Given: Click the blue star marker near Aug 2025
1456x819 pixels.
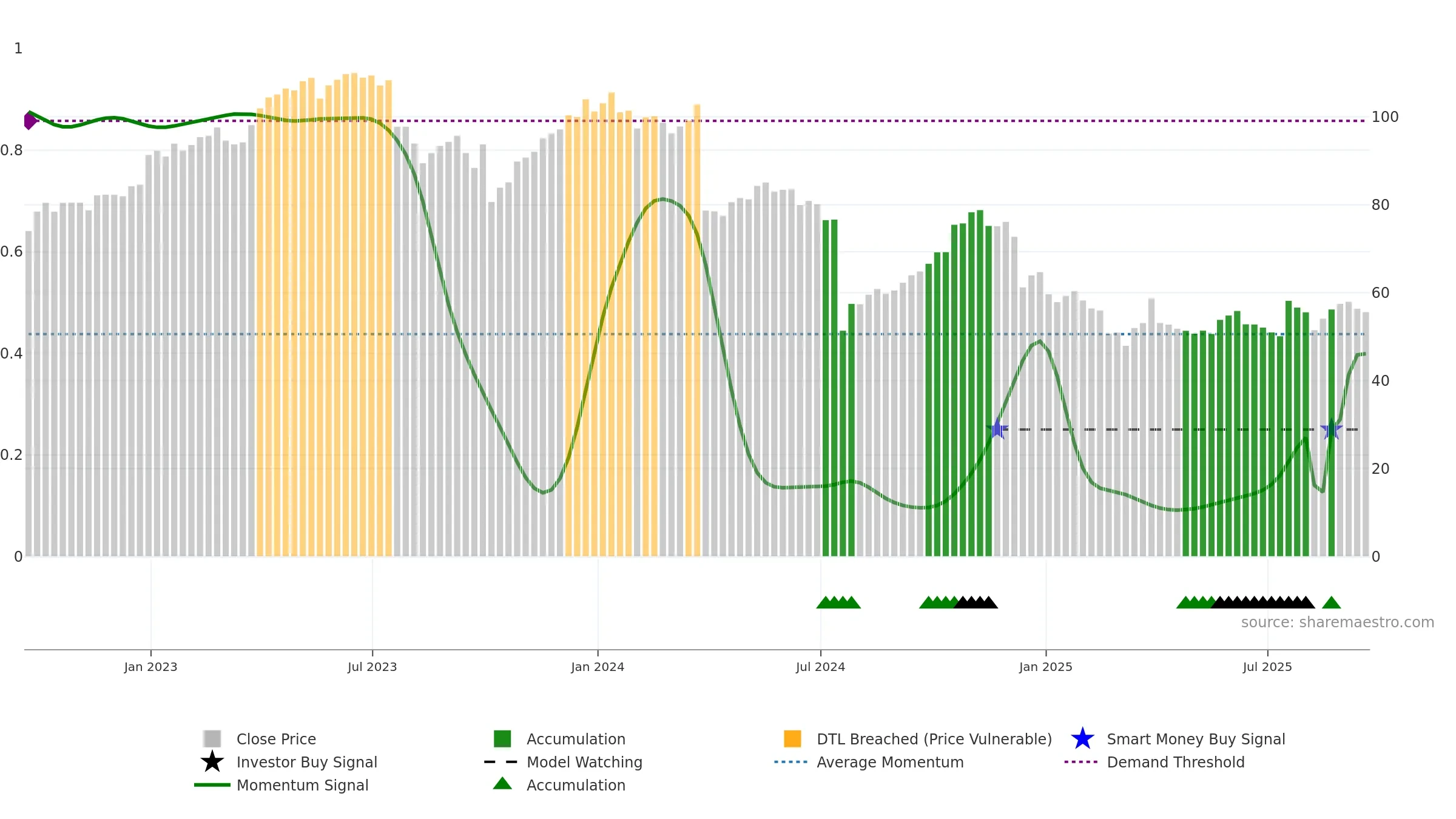Looking at the screenshot, I should (1332, 429).
